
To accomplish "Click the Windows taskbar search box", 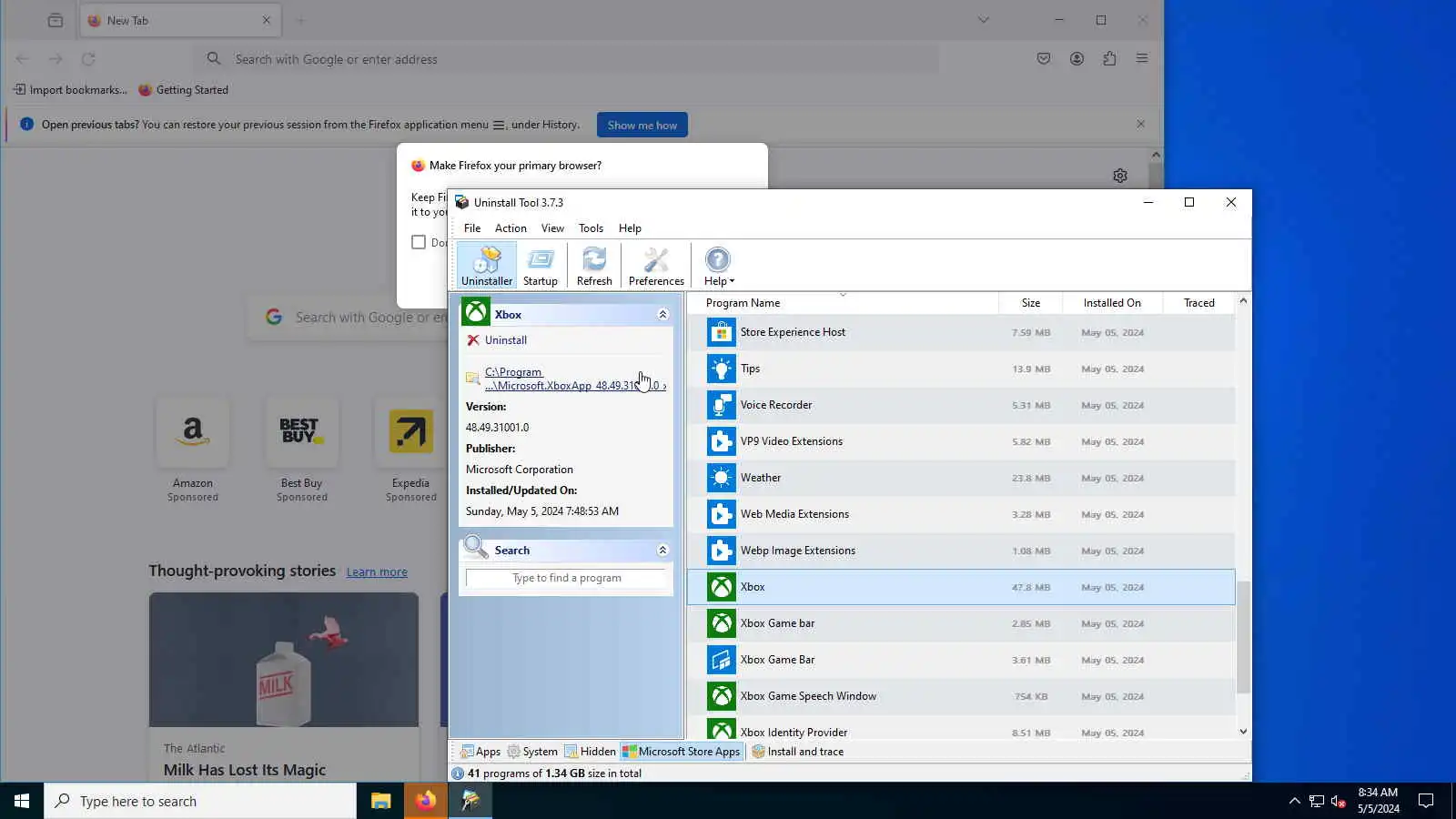I will (x=200, y=801).
